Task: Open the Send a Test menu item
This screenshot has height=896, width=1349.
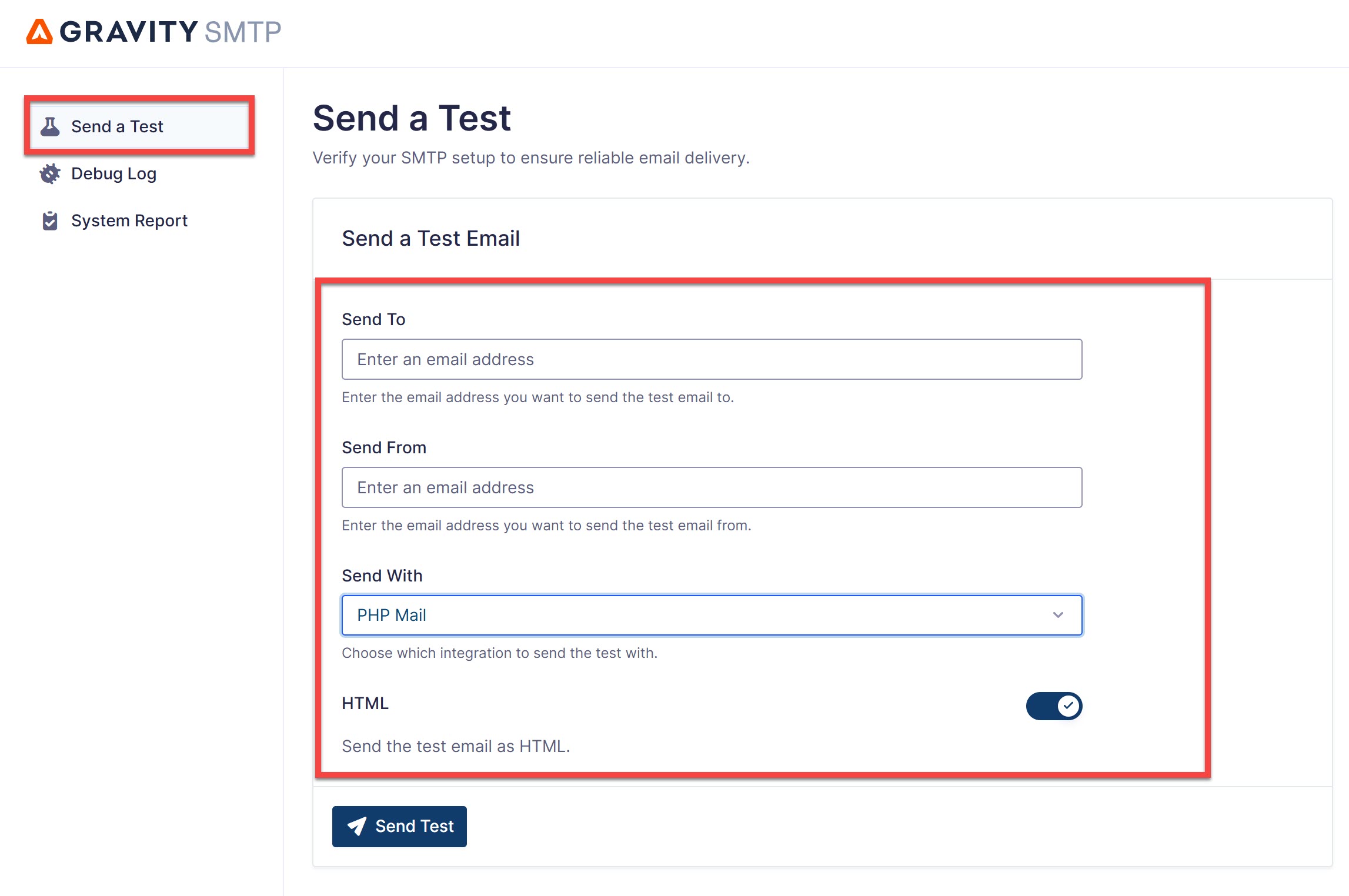Action: coord(117,126)
